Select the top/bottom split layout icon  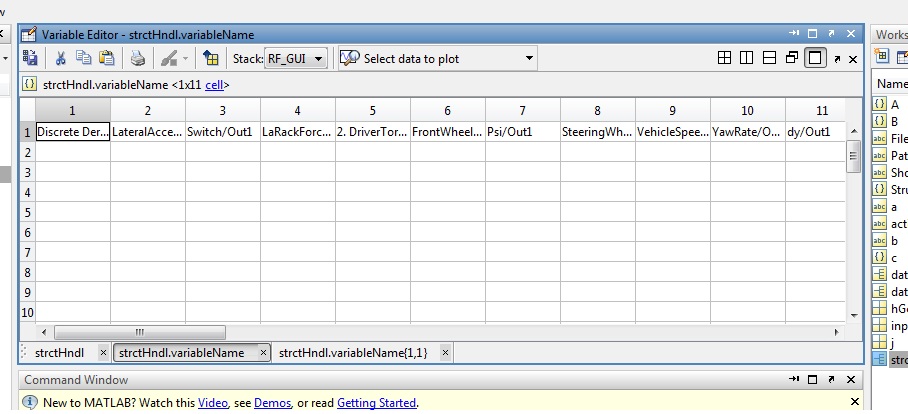pos(768,59)
